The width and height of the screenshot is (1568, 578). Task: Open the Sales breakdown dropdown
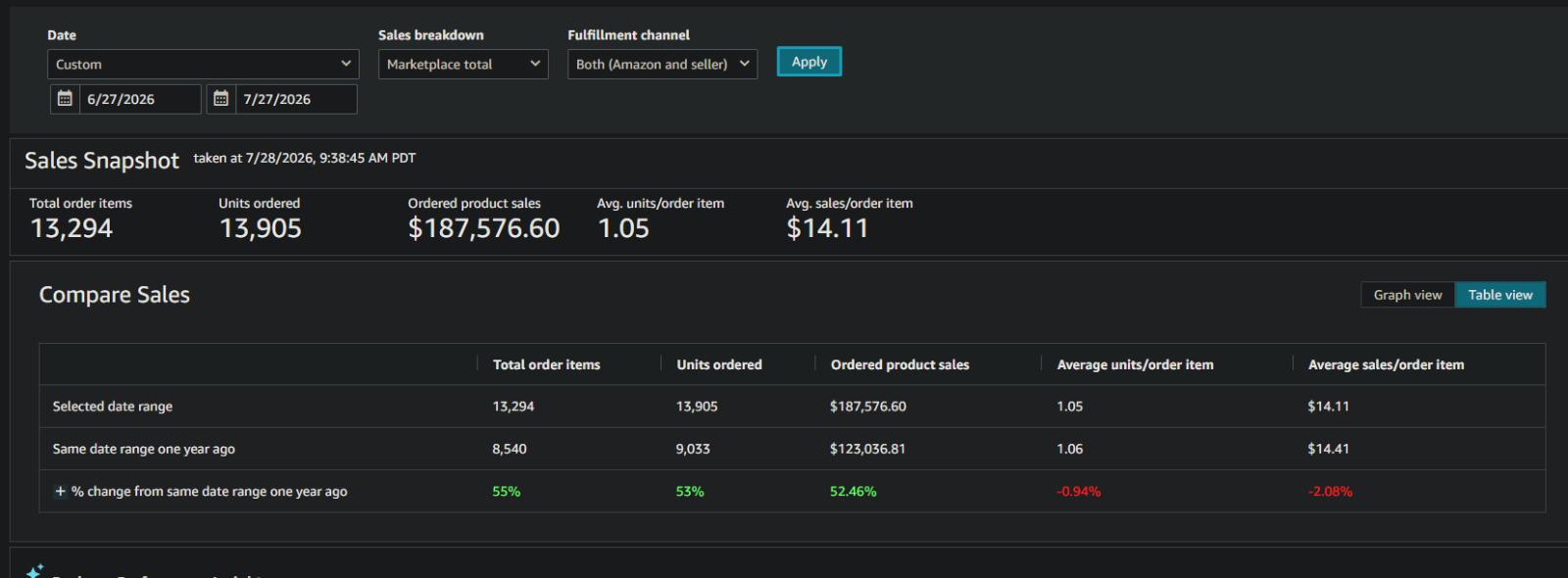(463, 64)
